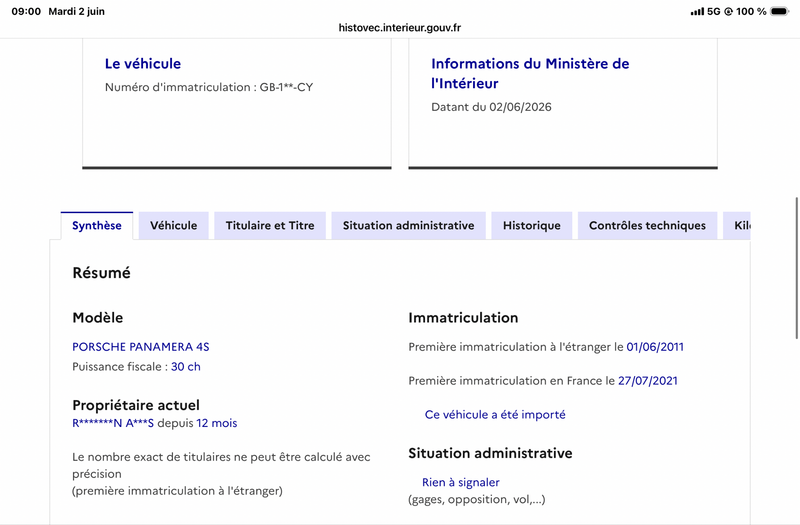Tap the orientation lock status icon

tap(728, 11)
